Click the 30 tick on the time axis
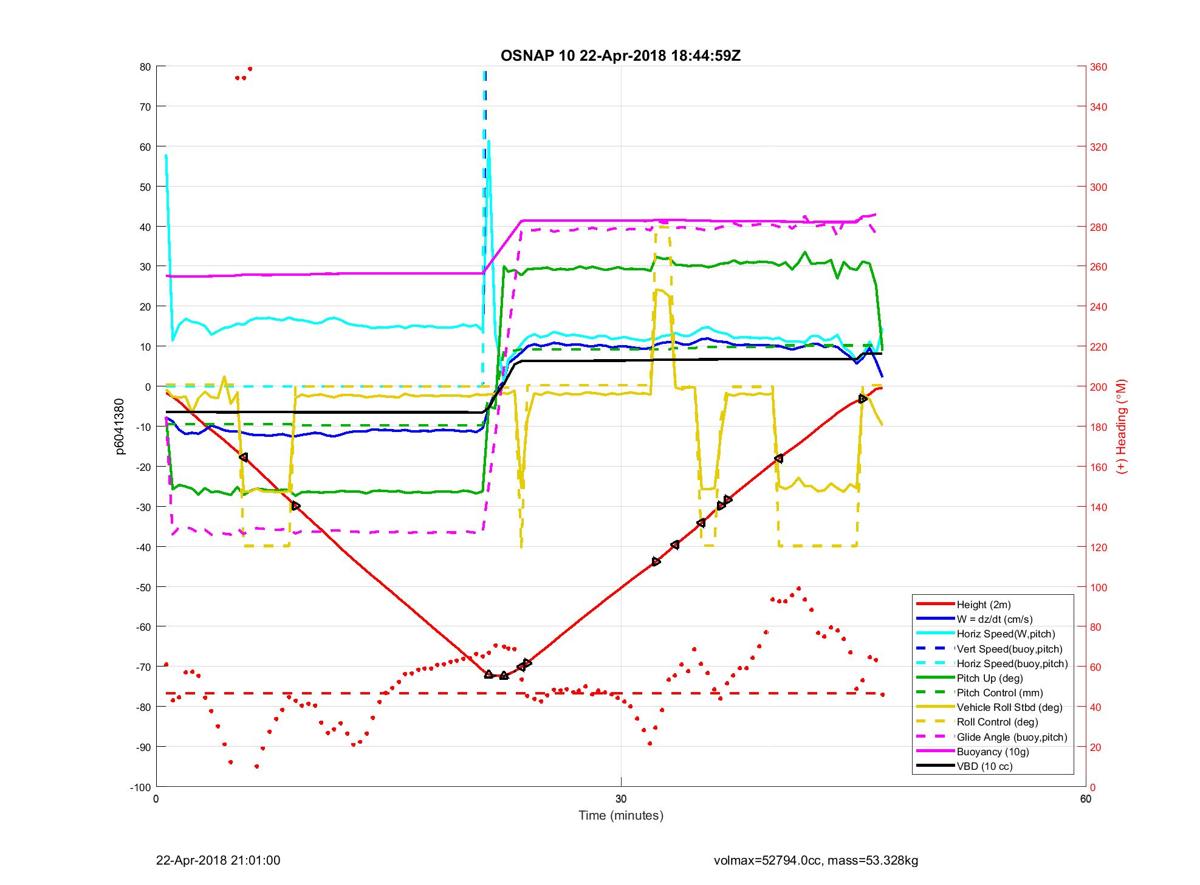Image resolution: width=1200 pixels, height=885 pixels. (621, 799)
